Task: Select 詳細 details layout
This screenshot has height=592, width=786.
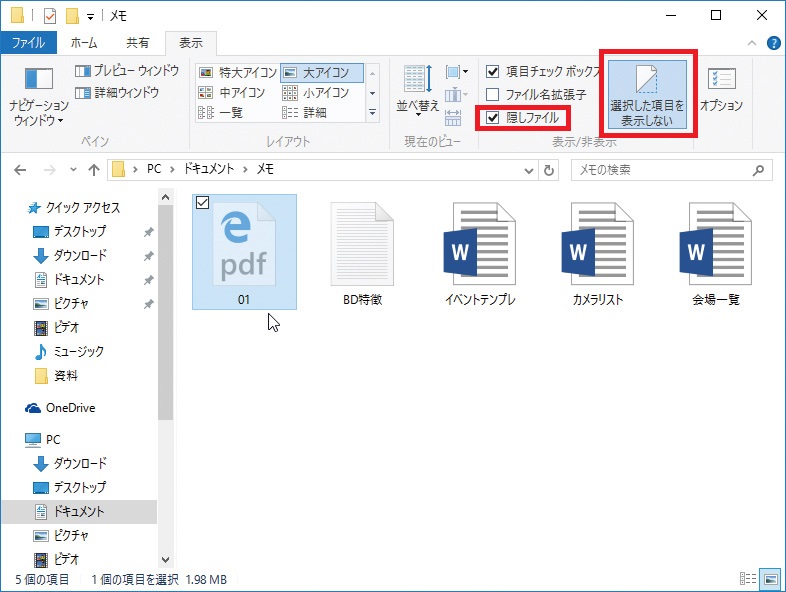Action: pyautogui.click(x=304, y=113)
